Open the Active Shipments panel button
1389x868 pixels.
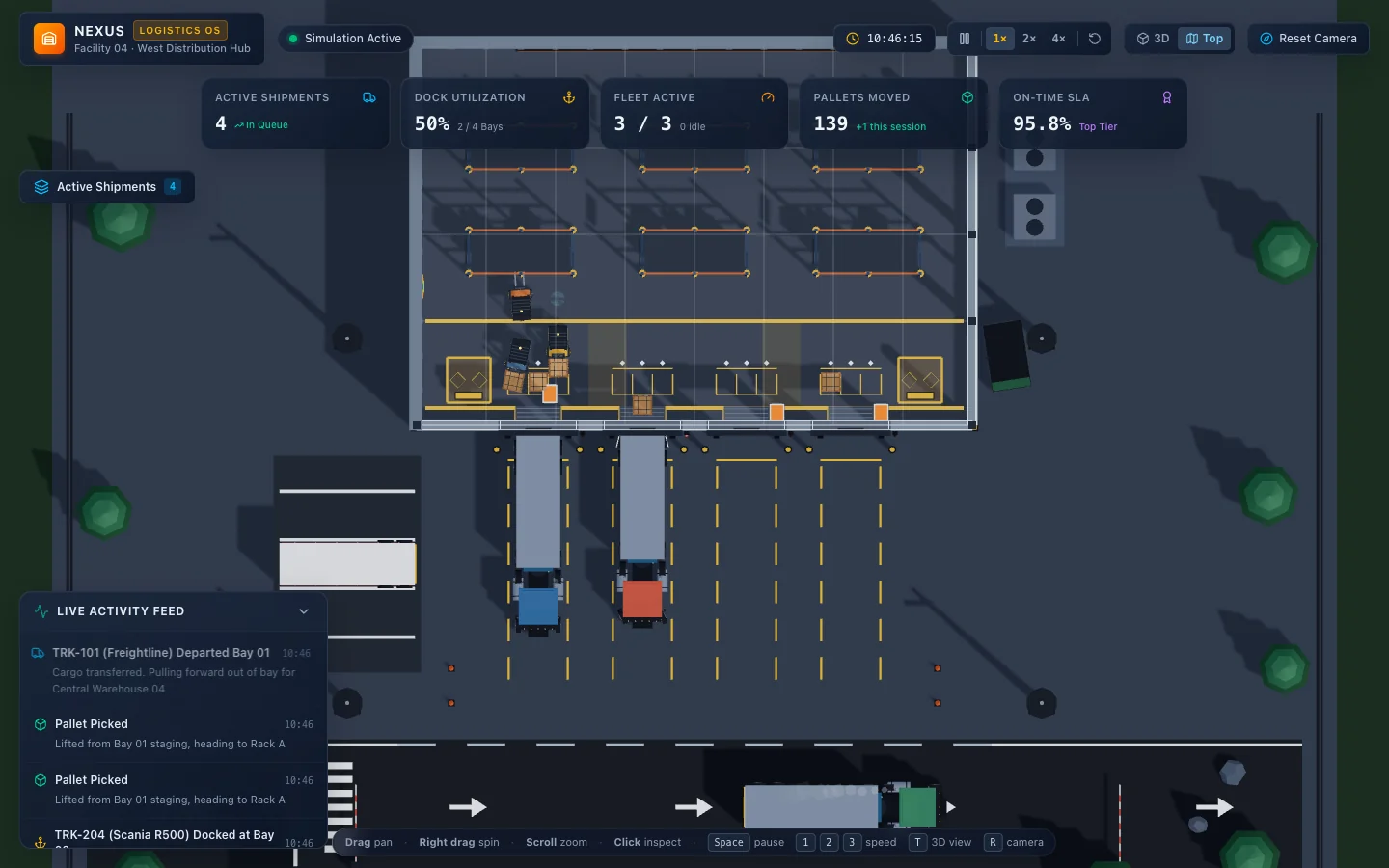(x=107, y=187)
